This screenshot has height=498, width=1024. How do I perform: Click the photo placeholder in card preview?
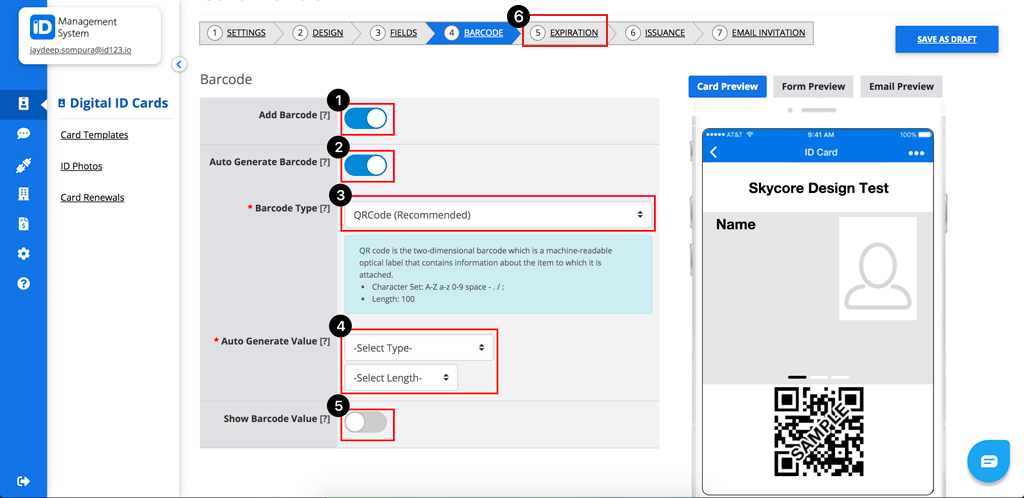(878, 269)
